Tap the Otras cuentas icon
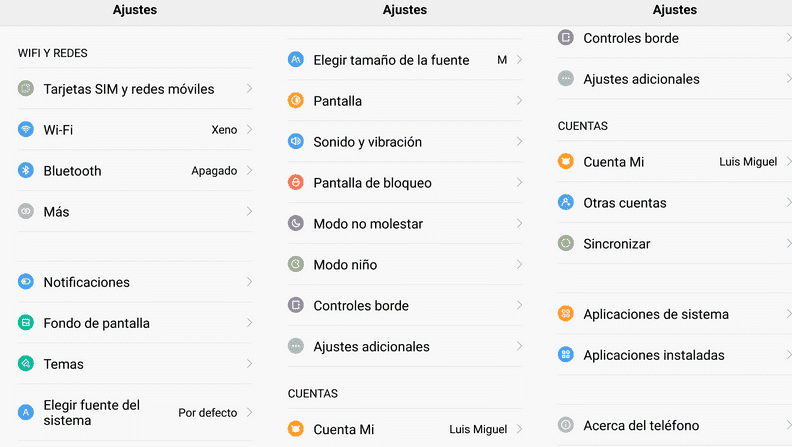Image resolution: width=792 pixels, height=447 pixels. (x=566, y=202)
